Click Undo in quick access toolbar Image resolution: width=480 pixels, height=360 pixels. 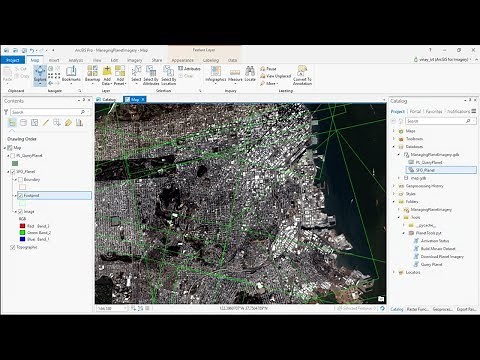pyautogui.click(x=32, y=50)
